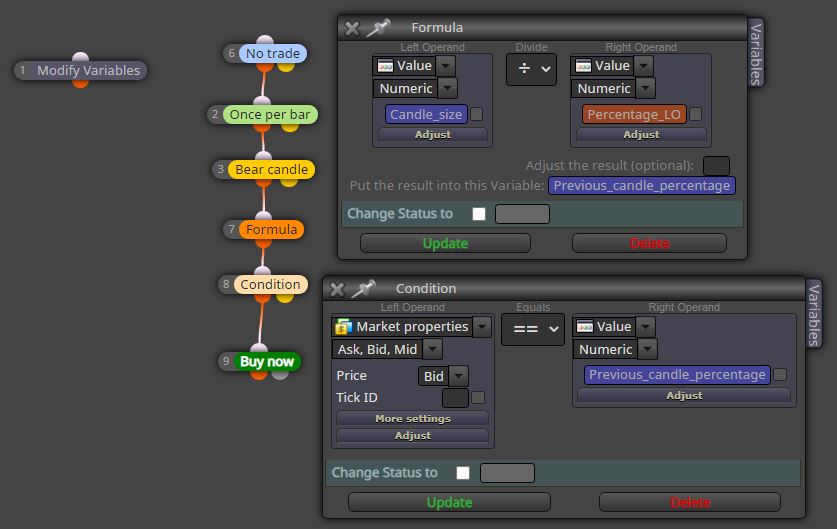Viewport: 837px width, 529px height.
Task: Click the Adjust the result optional field
Action: point(716,166)
